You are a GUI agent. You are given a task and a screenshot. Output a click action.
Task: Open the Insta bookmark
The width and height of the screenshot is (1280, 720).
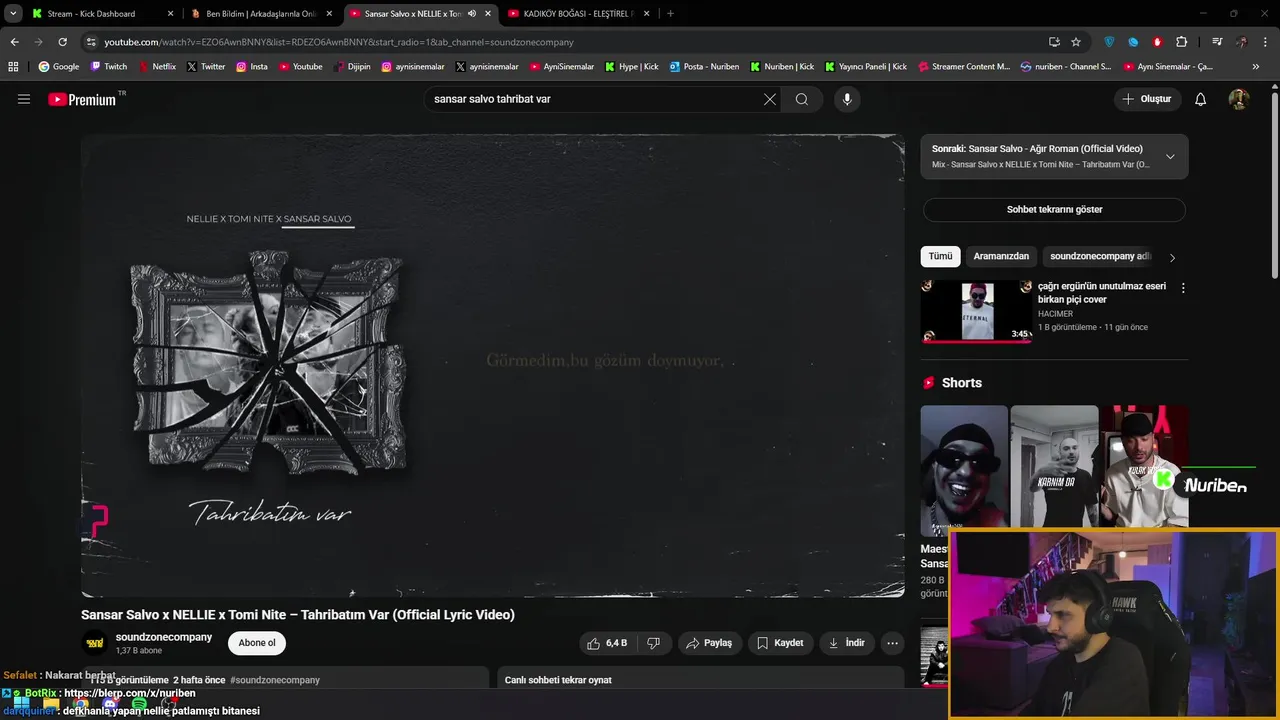pos(251,67)
